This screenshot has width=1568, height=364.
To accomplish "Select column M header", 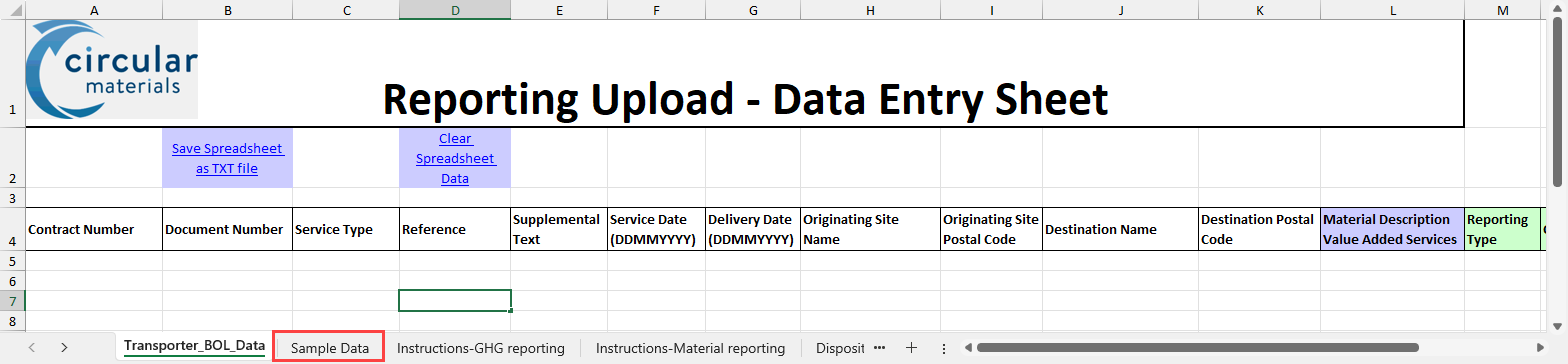I will [1503, 10].
